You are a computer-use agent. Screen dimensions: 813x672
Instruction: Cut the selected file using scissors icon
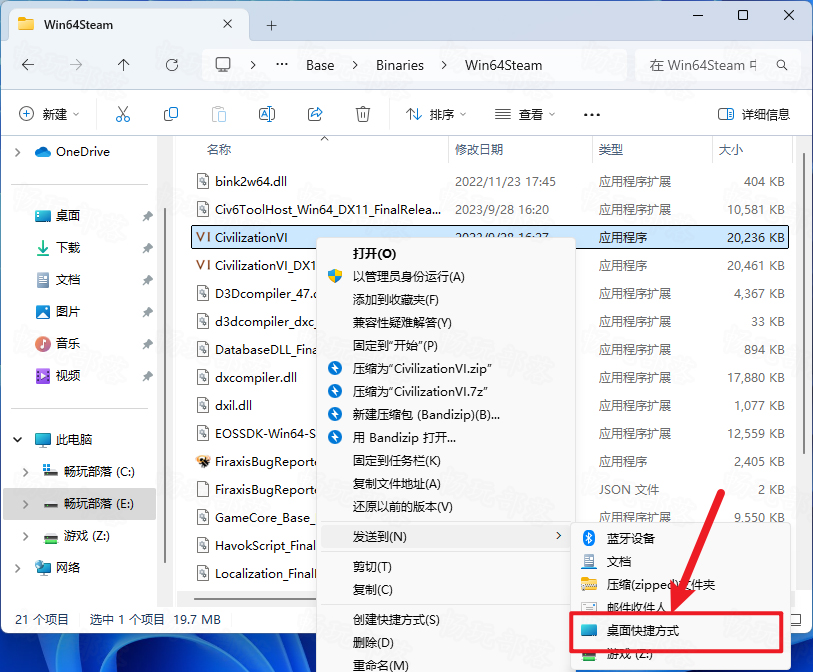coord(123,114)
